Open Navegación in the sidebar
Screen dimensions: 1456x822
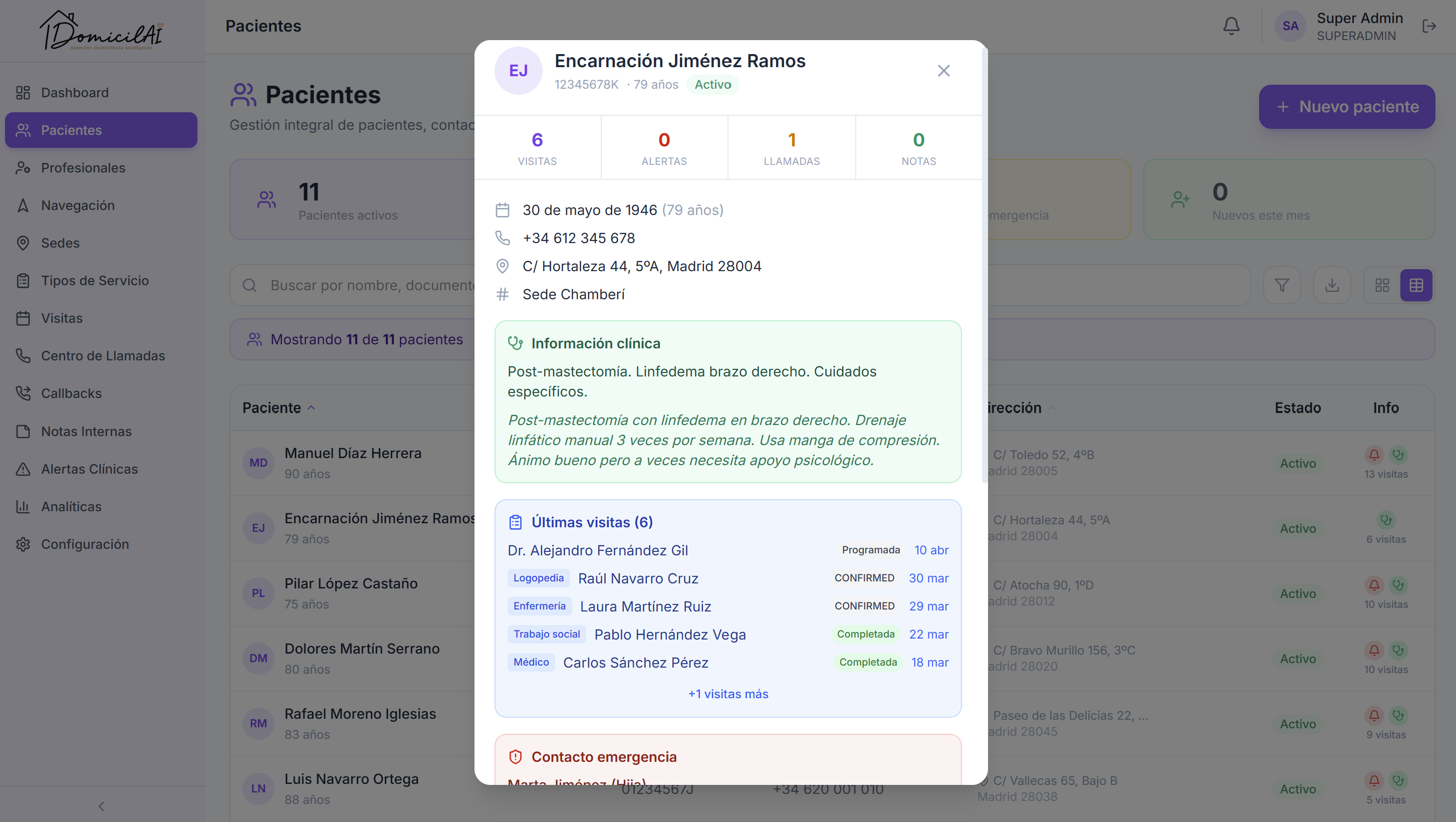(x=101, y=205)
